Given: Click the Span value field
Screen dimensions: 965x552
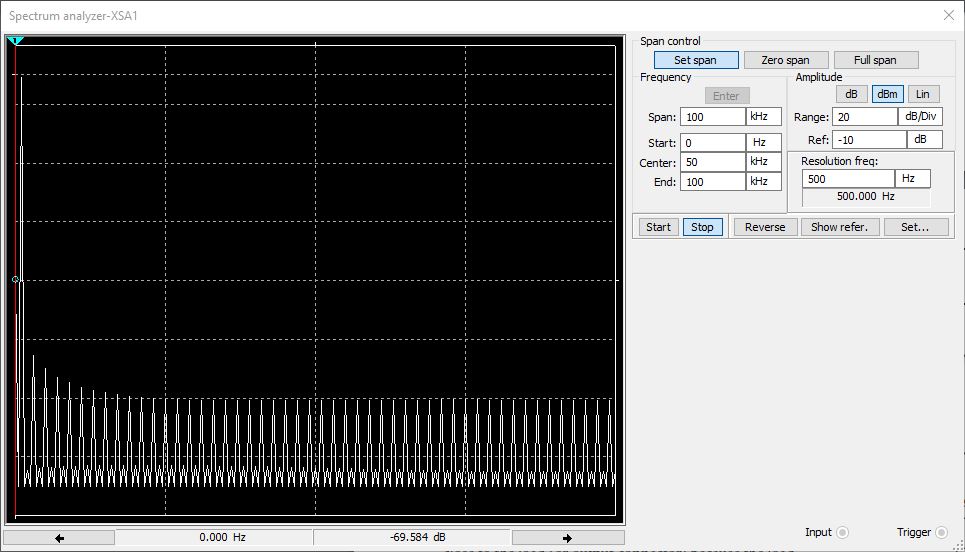Looking at the screenshot, I should (713, 117).
